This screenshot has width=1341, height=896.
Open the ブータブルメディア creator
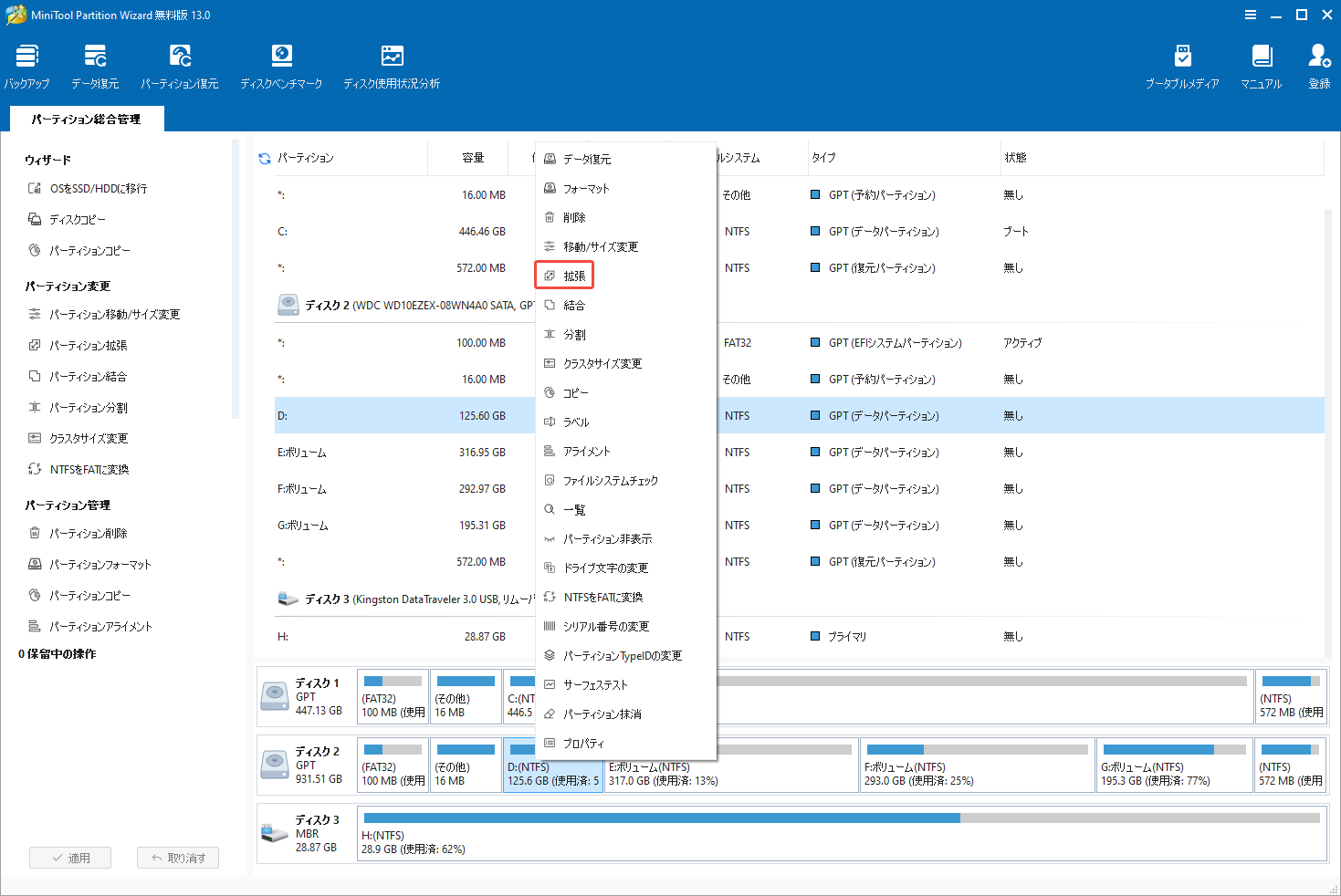1182,64
